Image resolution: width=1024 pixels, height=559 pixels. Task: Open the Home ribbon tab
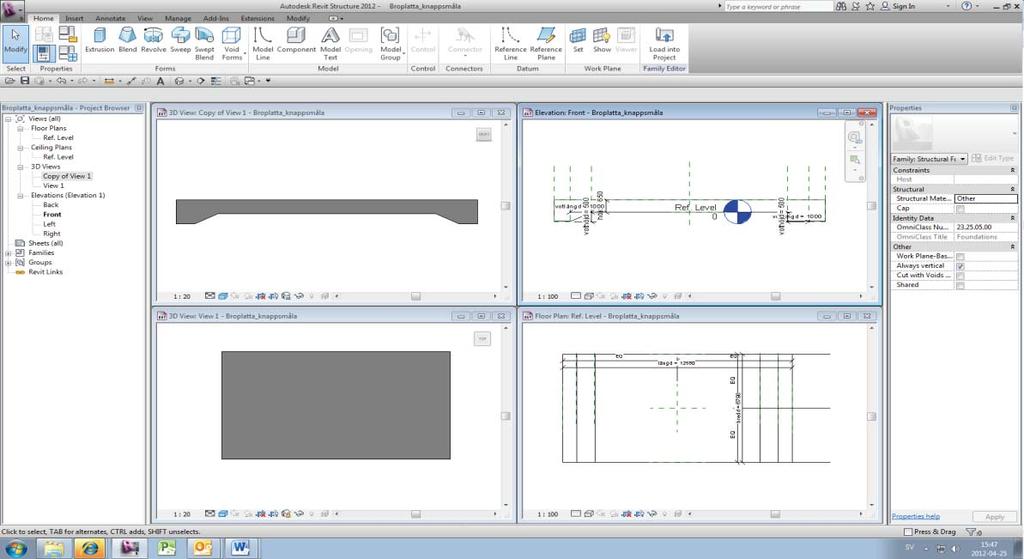click(x=44, y=18)
